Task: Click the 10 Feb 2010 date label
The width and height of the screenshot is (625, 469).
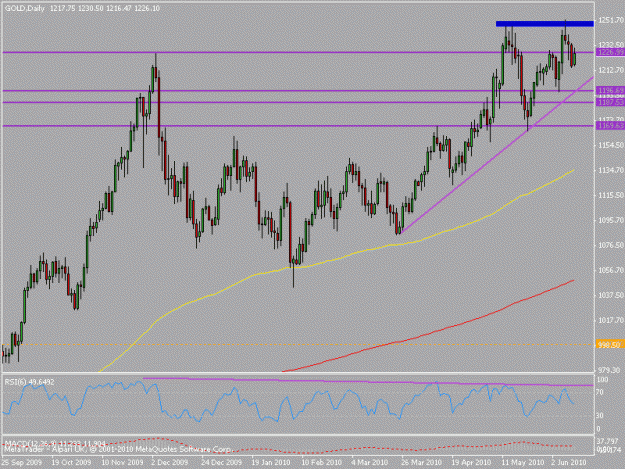Action: tap(321, 462)
